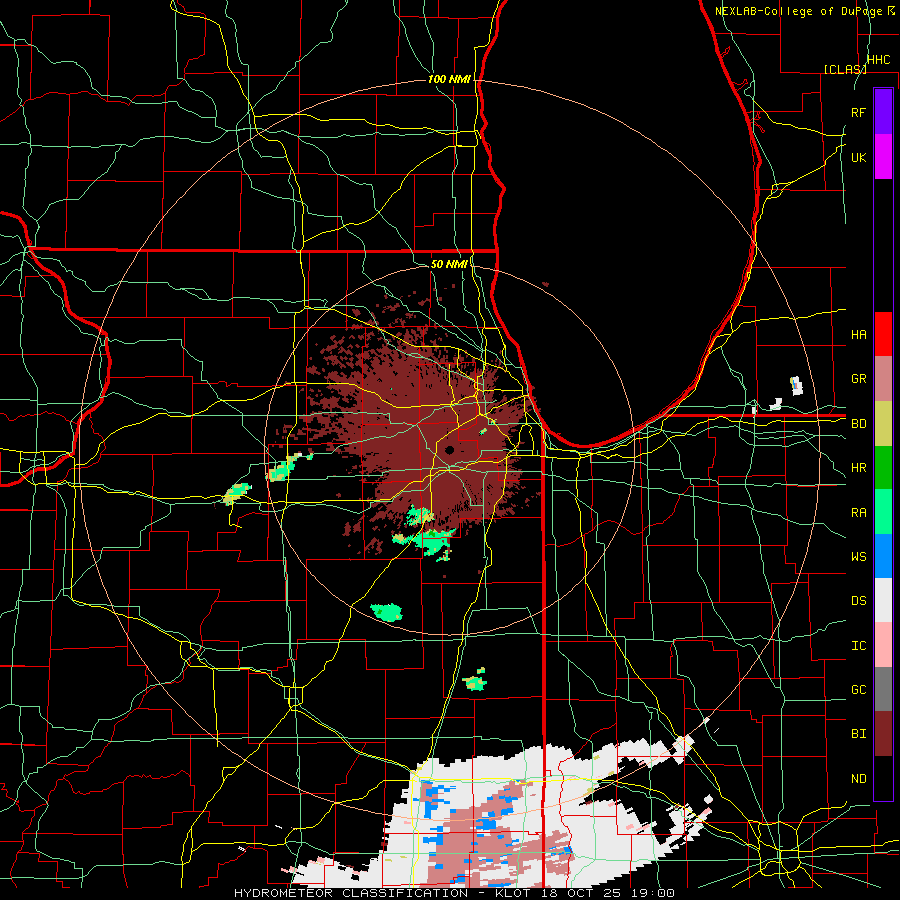Select the BD yellow-olive legend swatch
900x900 pixels.
883,424
